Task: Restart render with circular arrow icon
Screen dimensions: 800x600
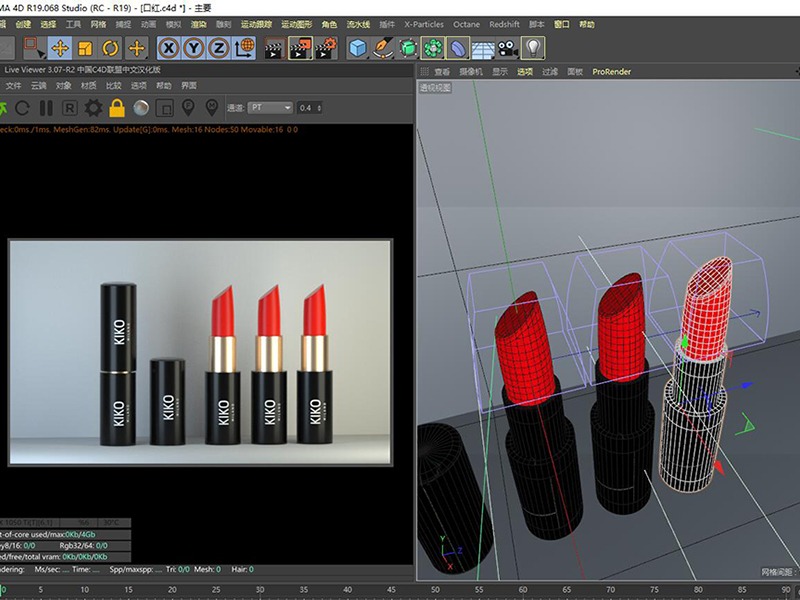Action: [22, 108]
